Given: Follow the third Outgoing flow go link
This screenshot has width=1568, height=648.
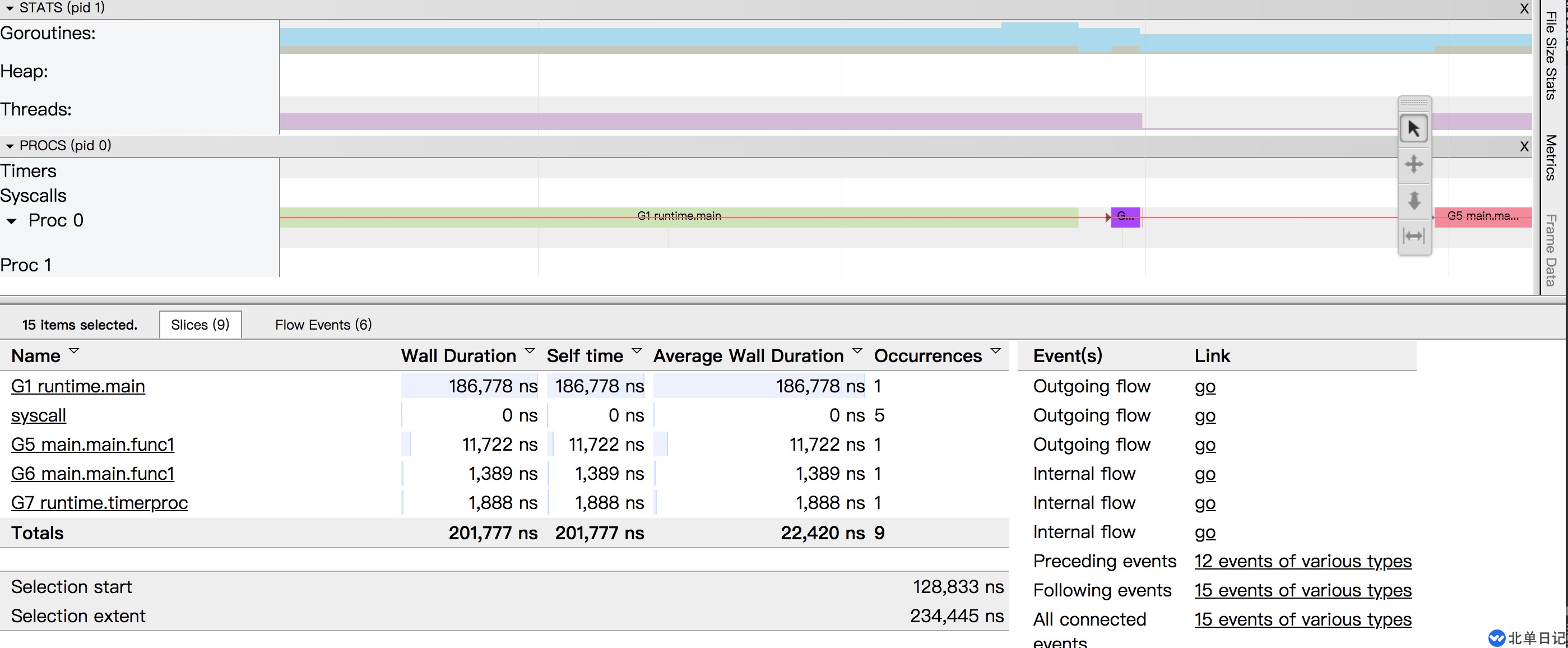Looking at the screenshot, I should point(1205,445).
